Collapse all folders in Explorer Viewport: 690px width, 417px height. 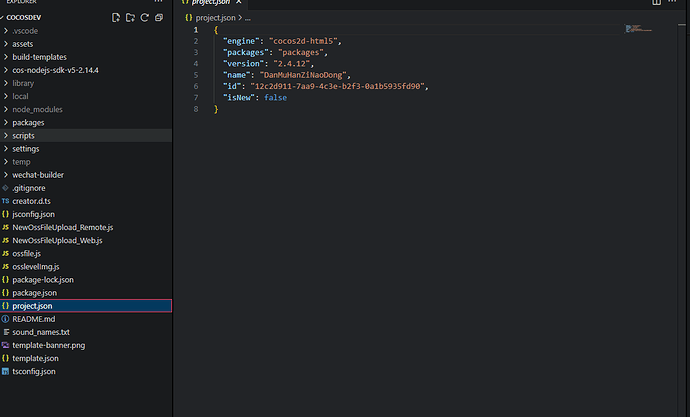159,18
